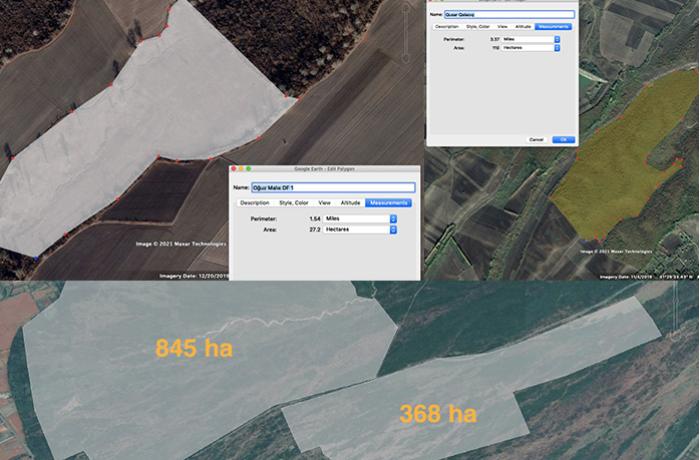This screenshot has width=700, height=460.
Task: Open Description tab in dialog with OK button
Action: (446, 26)
